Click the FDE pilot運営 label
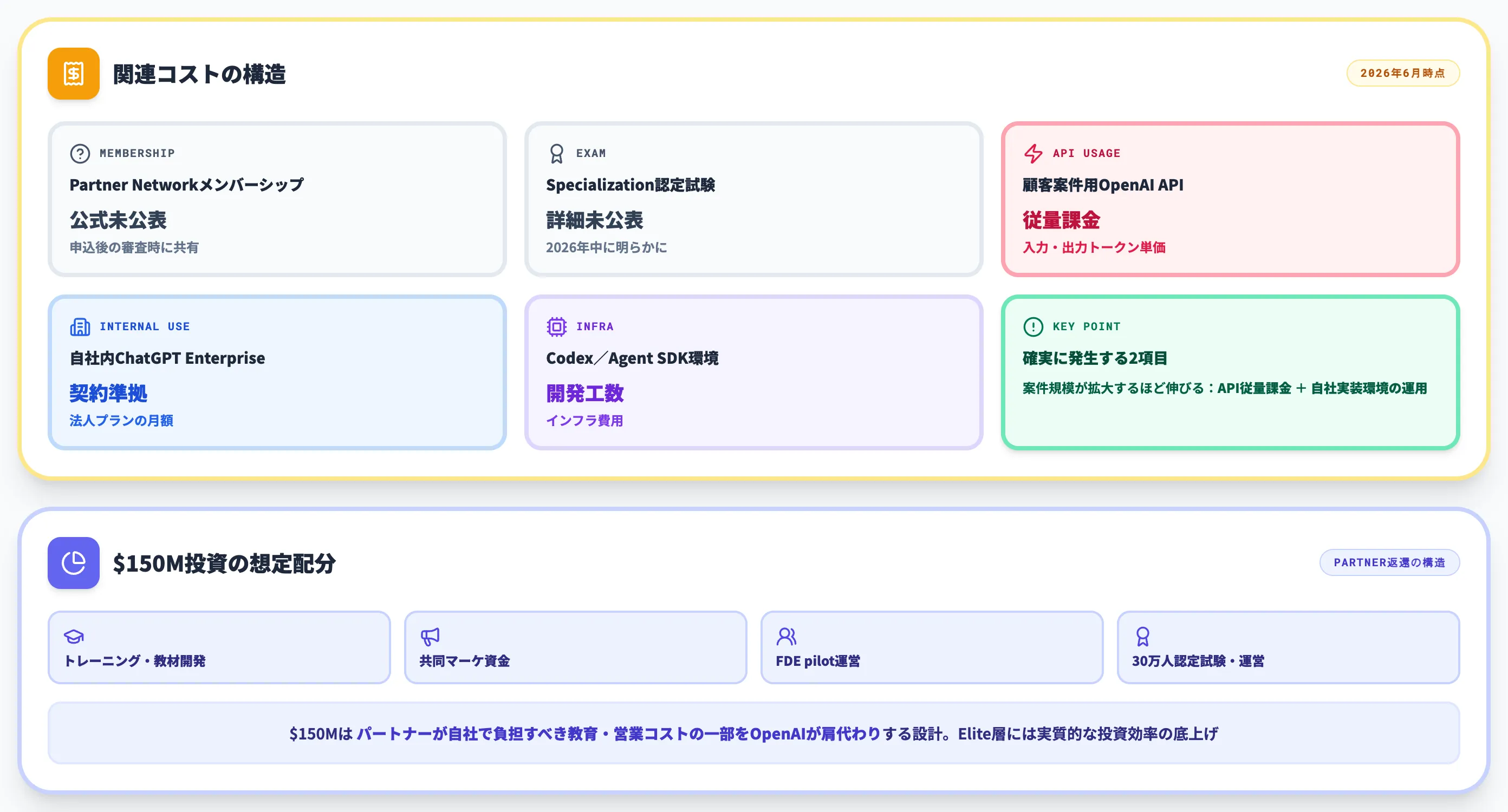This screenshot has height=812, width=1508. pyautogui.click(x=818, y=661)
